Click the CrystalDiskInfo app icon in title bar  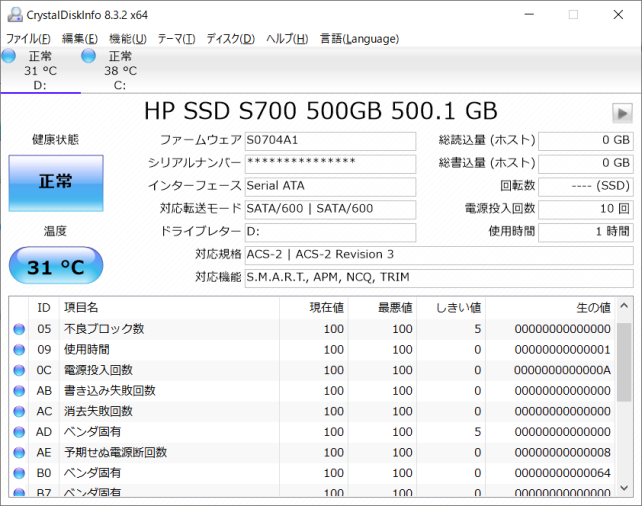11,14
